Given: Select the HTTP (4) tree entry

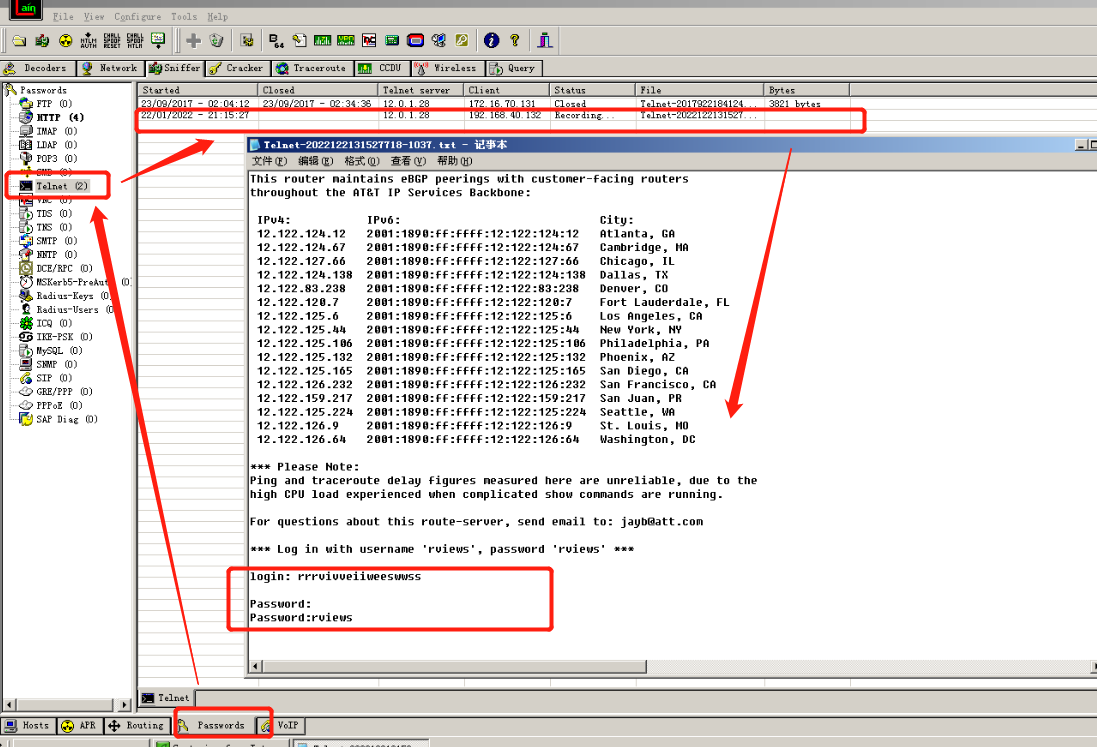Looking at the screenshot, I should (x=52, y=118).
